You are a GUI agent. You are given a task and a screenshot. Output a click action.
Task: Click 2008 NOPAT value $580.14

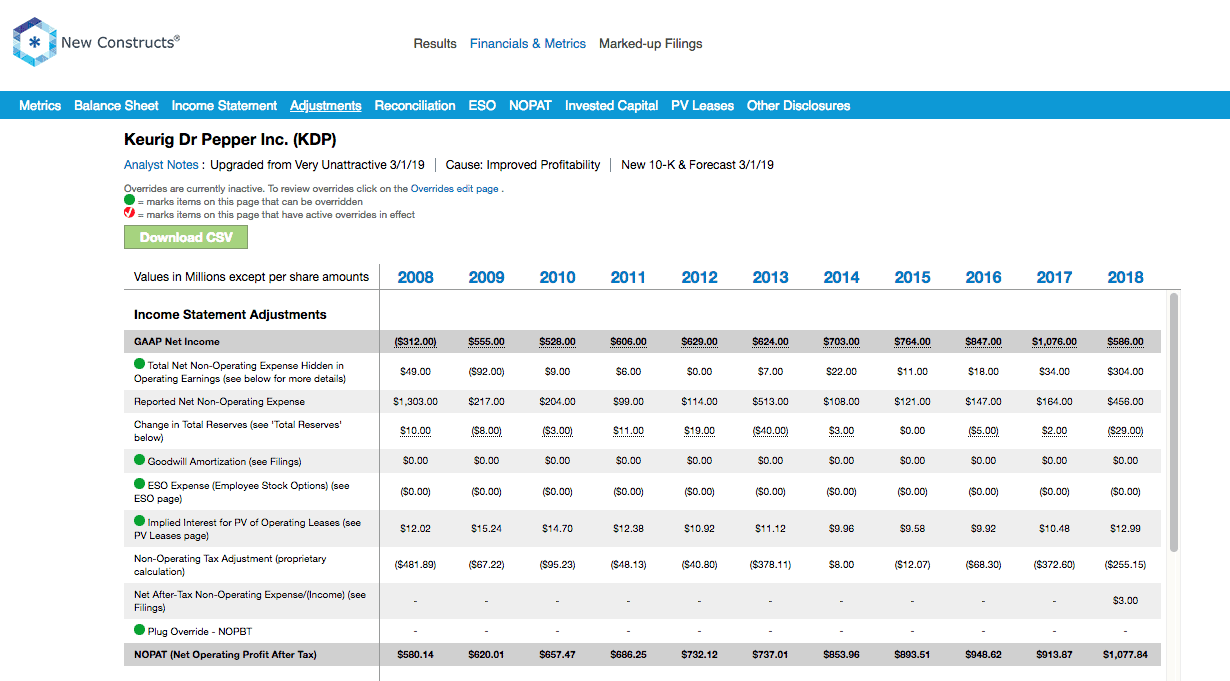416,655
